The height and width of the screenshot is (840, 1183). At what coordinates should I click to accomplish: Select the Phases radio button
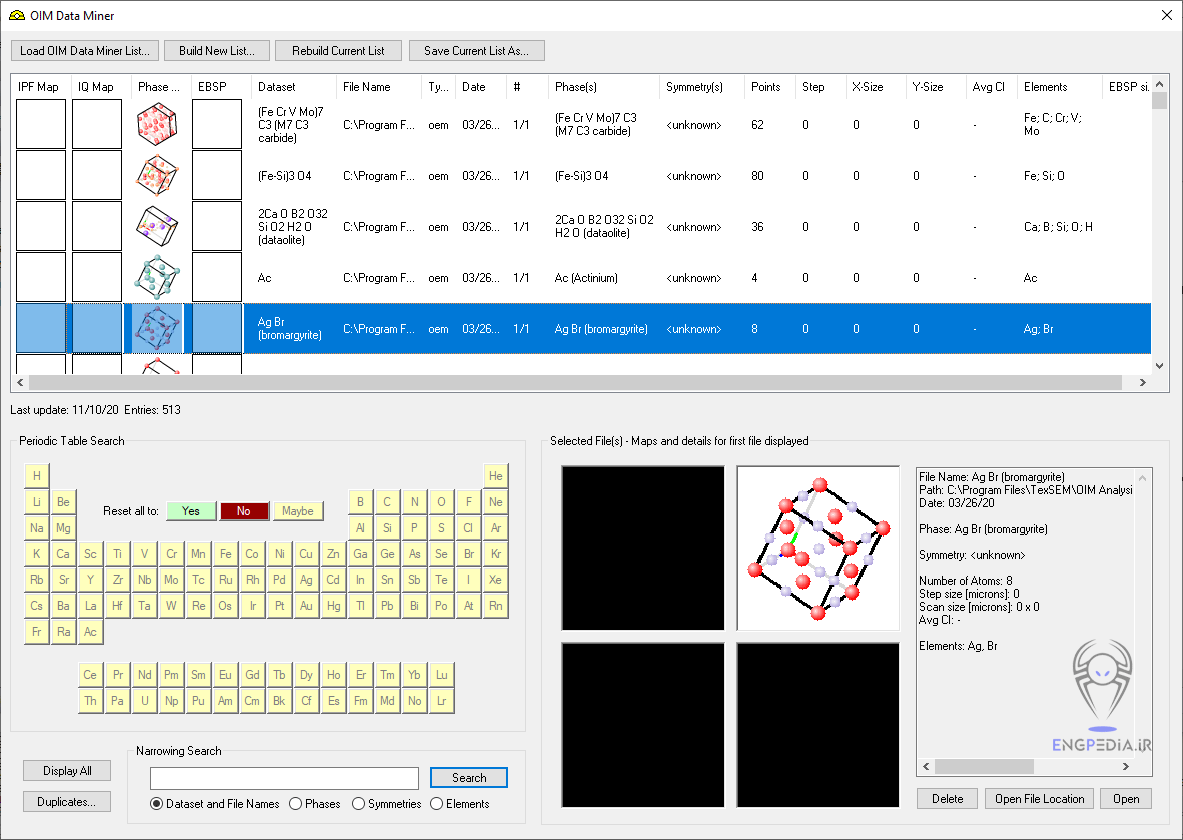pos(296,804)
